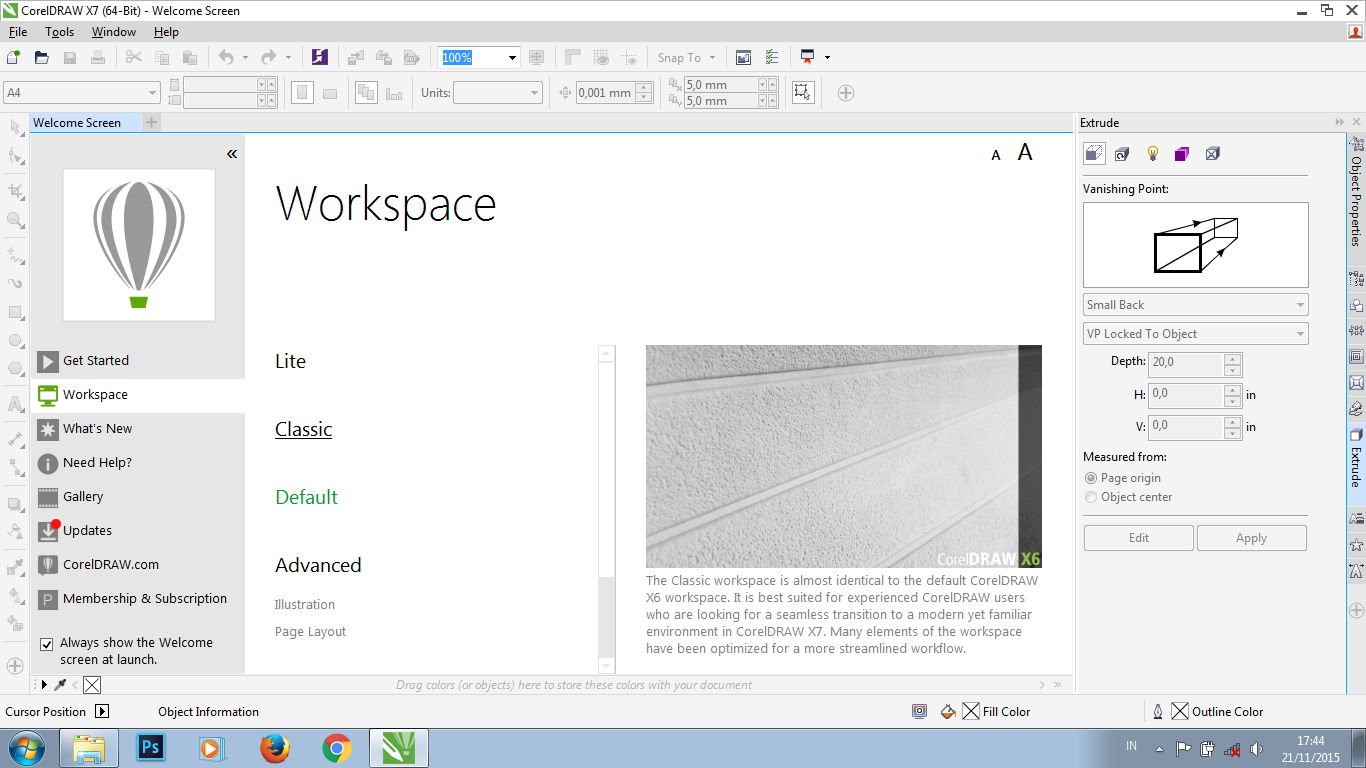Choose the Lite workspace
Image resolution: width=1366 pixels, height=768 pixels.
291,361
